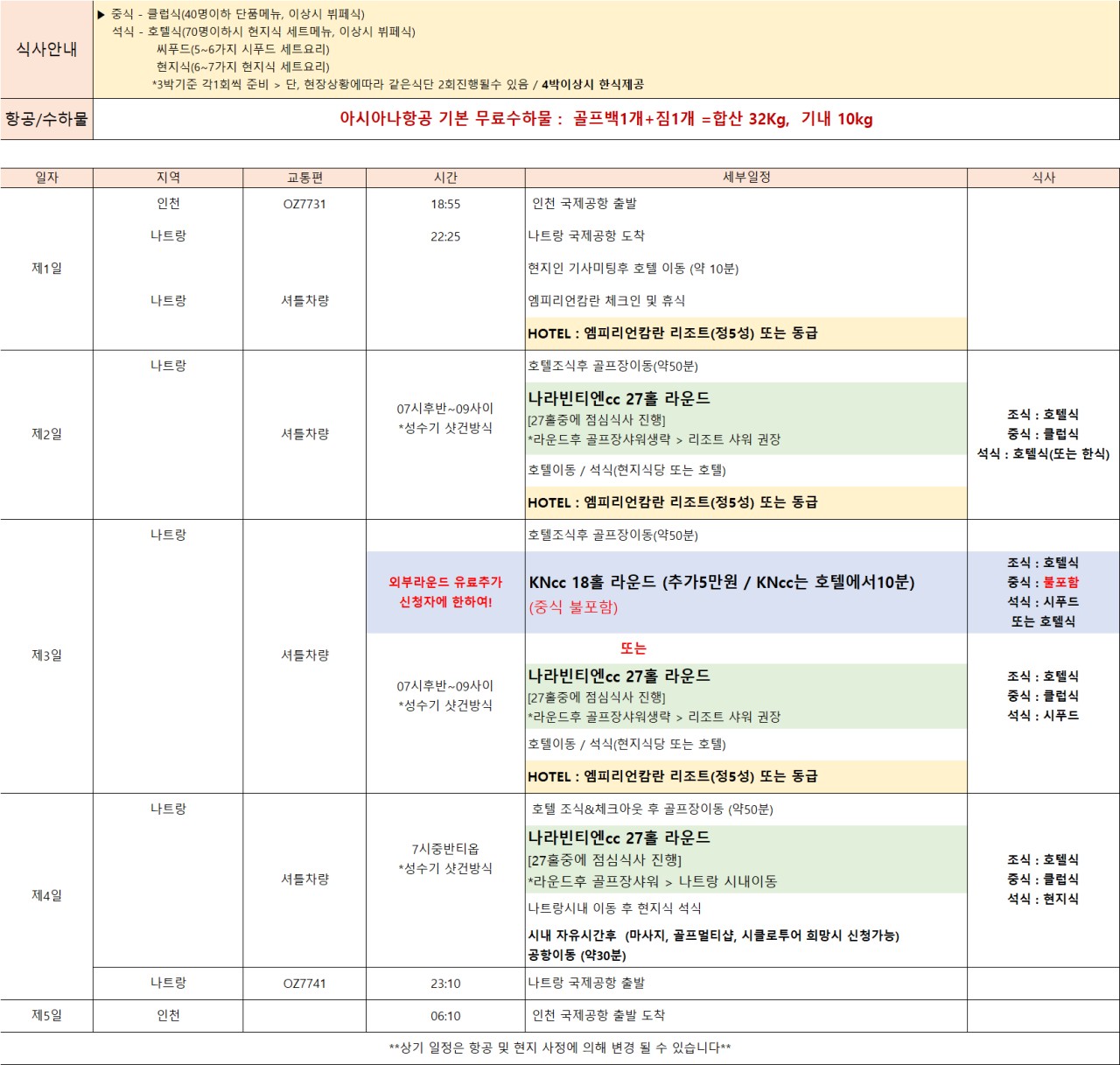
Task: Click the OZ7741 return flight cell
Action: [304, 984]
